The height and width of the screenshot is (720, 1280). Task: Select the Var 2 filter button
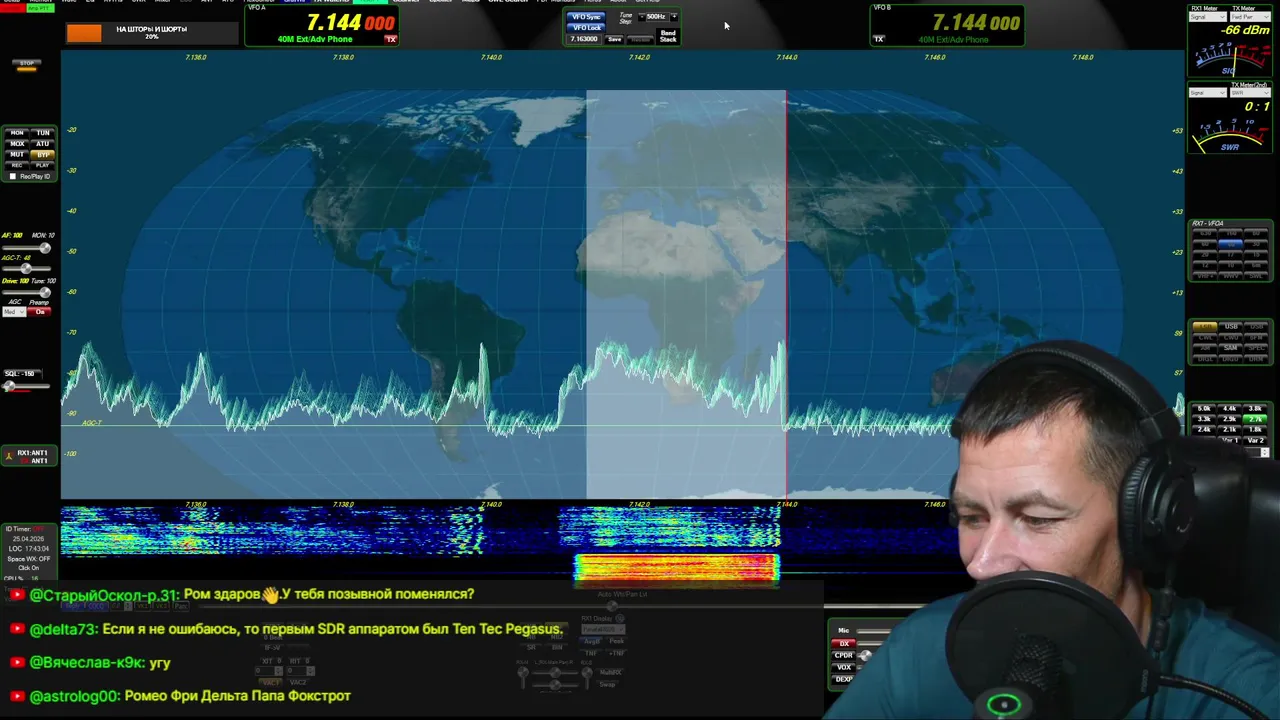[1256, 441]
